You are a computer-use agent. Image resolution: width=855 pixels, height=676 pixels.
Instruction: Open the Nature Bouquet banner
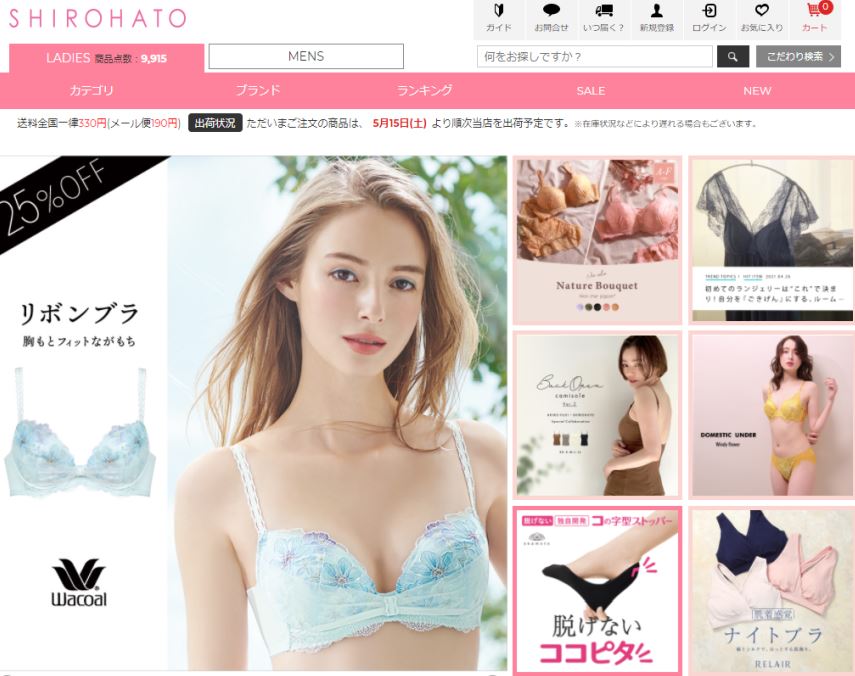597,240
